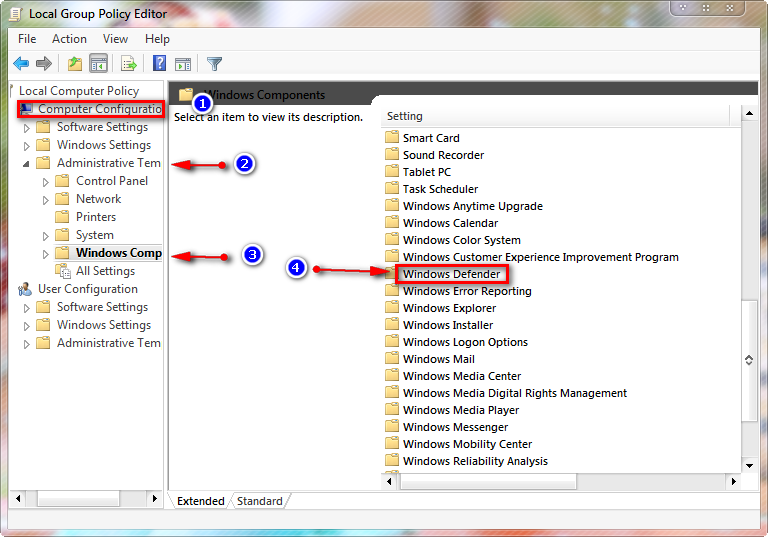Select Windows Customer Experience Improvement Program
Viewport: 768px width, 537px height.
[540, 257]
